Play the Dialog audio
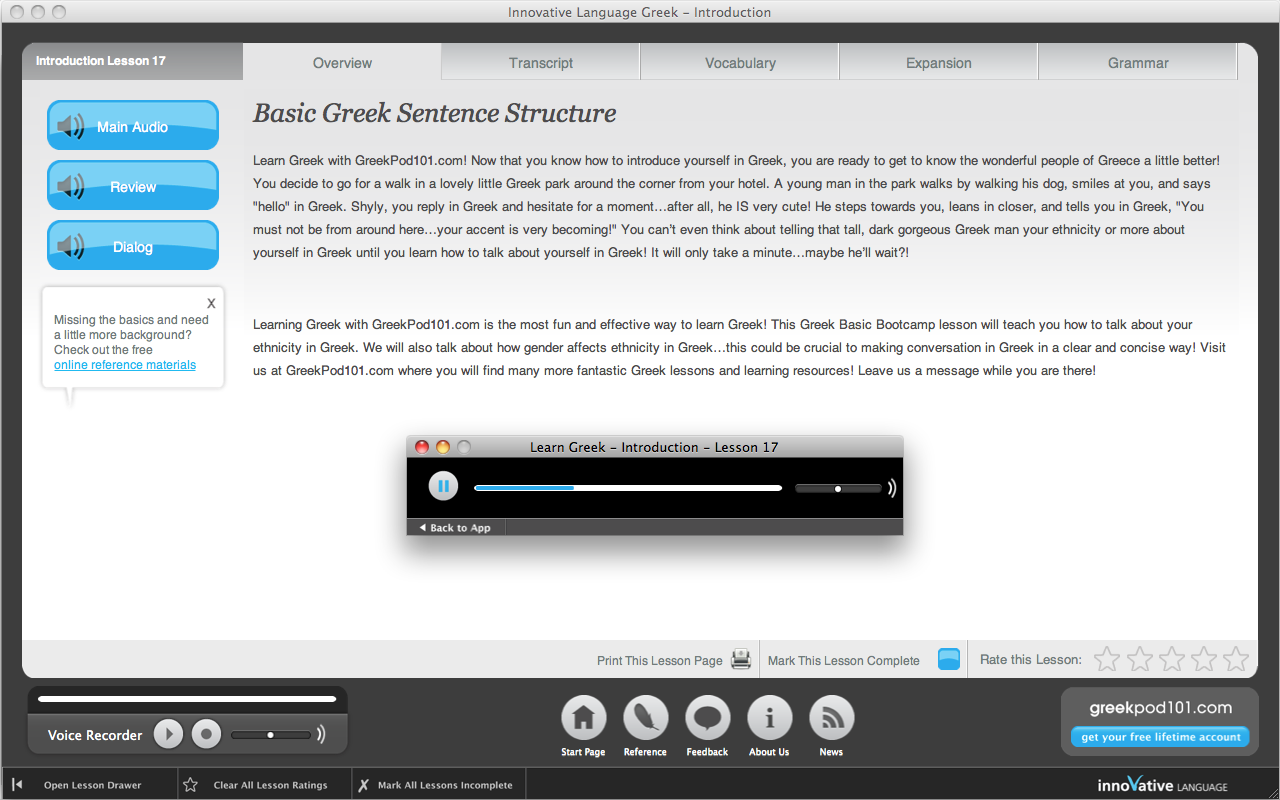This screenshot has height=800, width=1280. (x=133, y=246)
